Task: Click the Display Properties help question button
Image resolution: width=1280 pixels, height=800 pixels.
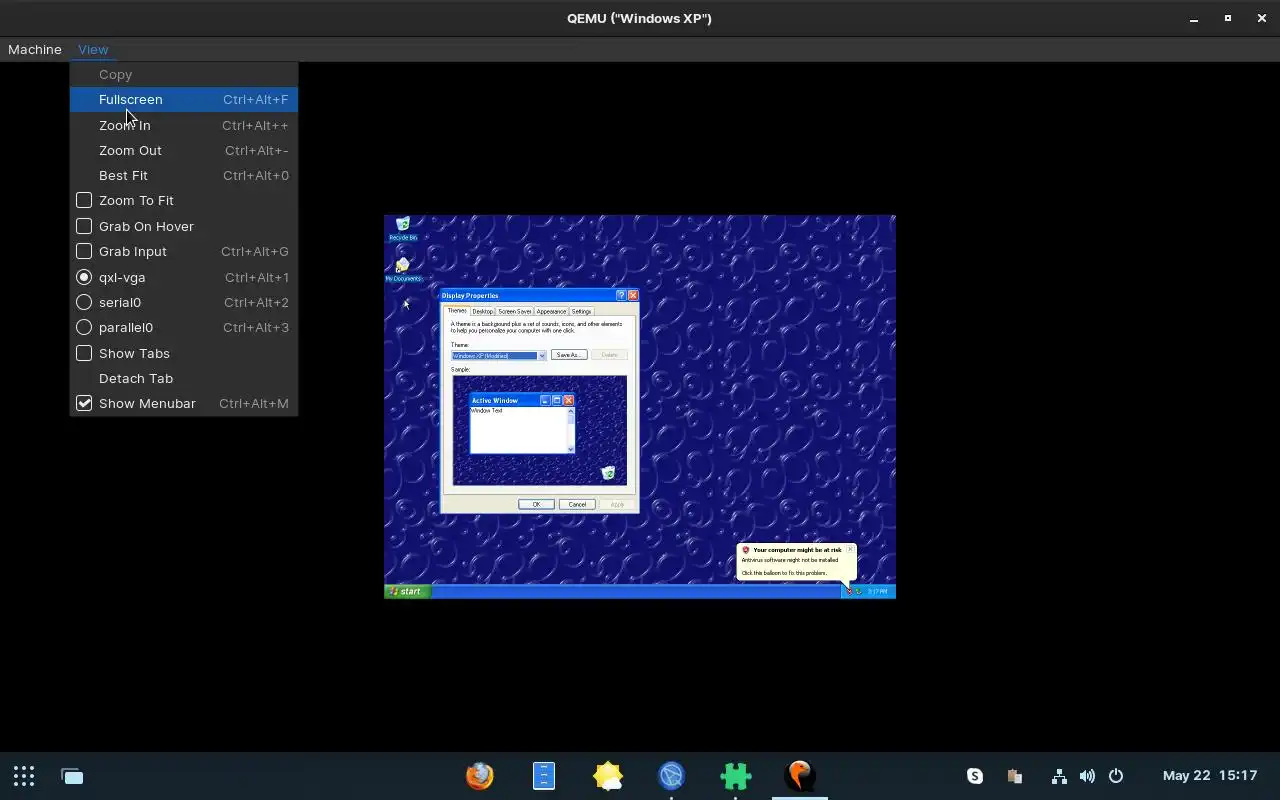Action: [x=620, y=295]
